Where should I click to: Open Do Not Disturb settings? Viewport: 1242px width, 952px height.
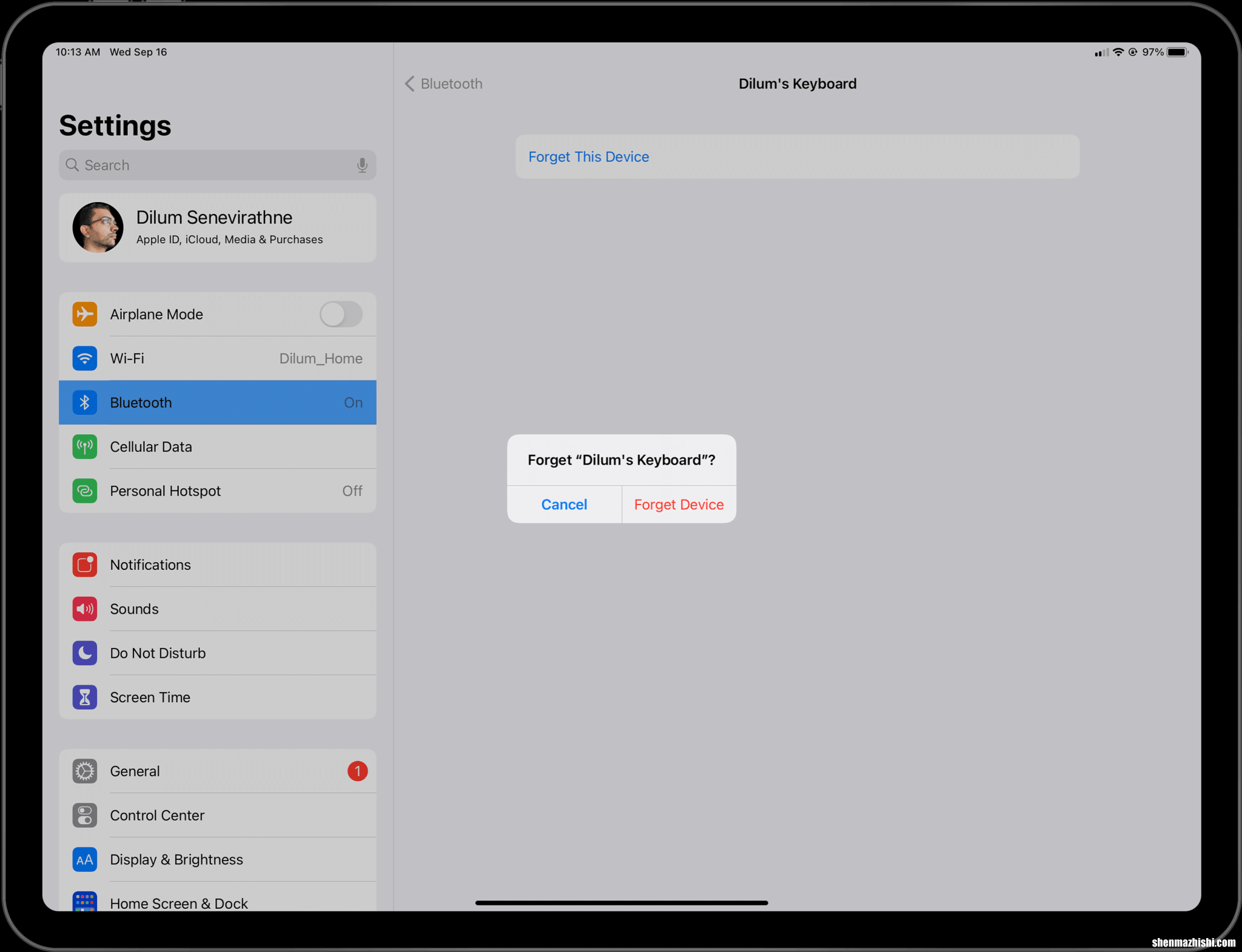(218, 653)
